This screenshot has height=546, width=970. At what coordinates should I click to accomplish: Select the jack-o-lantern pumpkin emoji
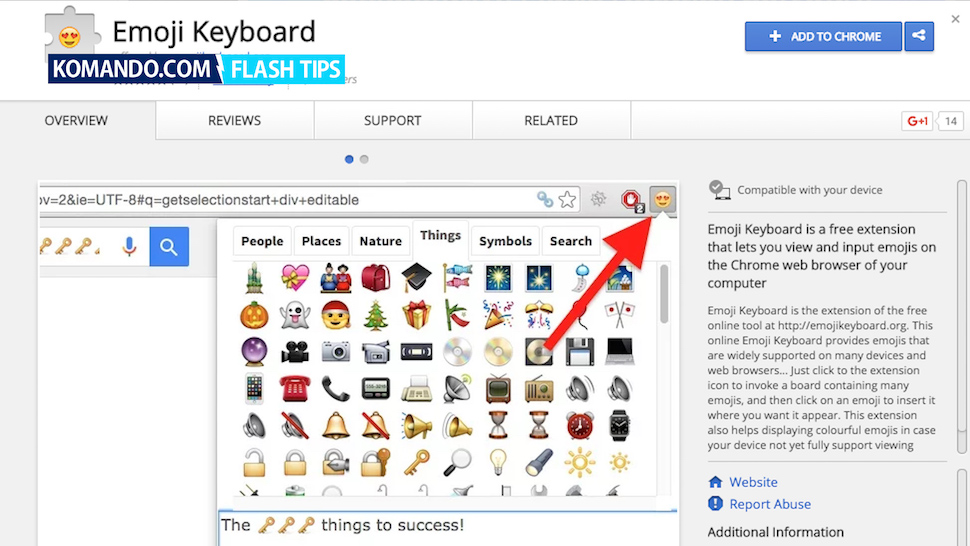coord(254,315)
